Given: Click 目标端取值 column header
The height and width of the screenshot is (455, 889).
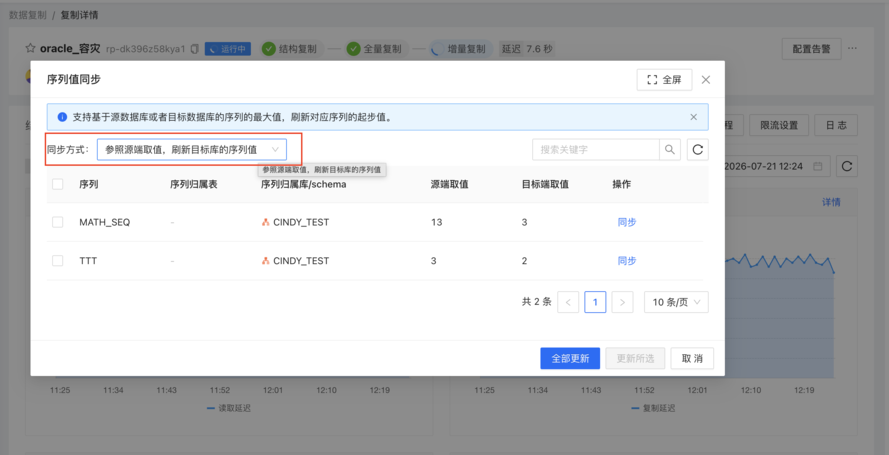Looking at the screenshot, I should tap(545, 184).
